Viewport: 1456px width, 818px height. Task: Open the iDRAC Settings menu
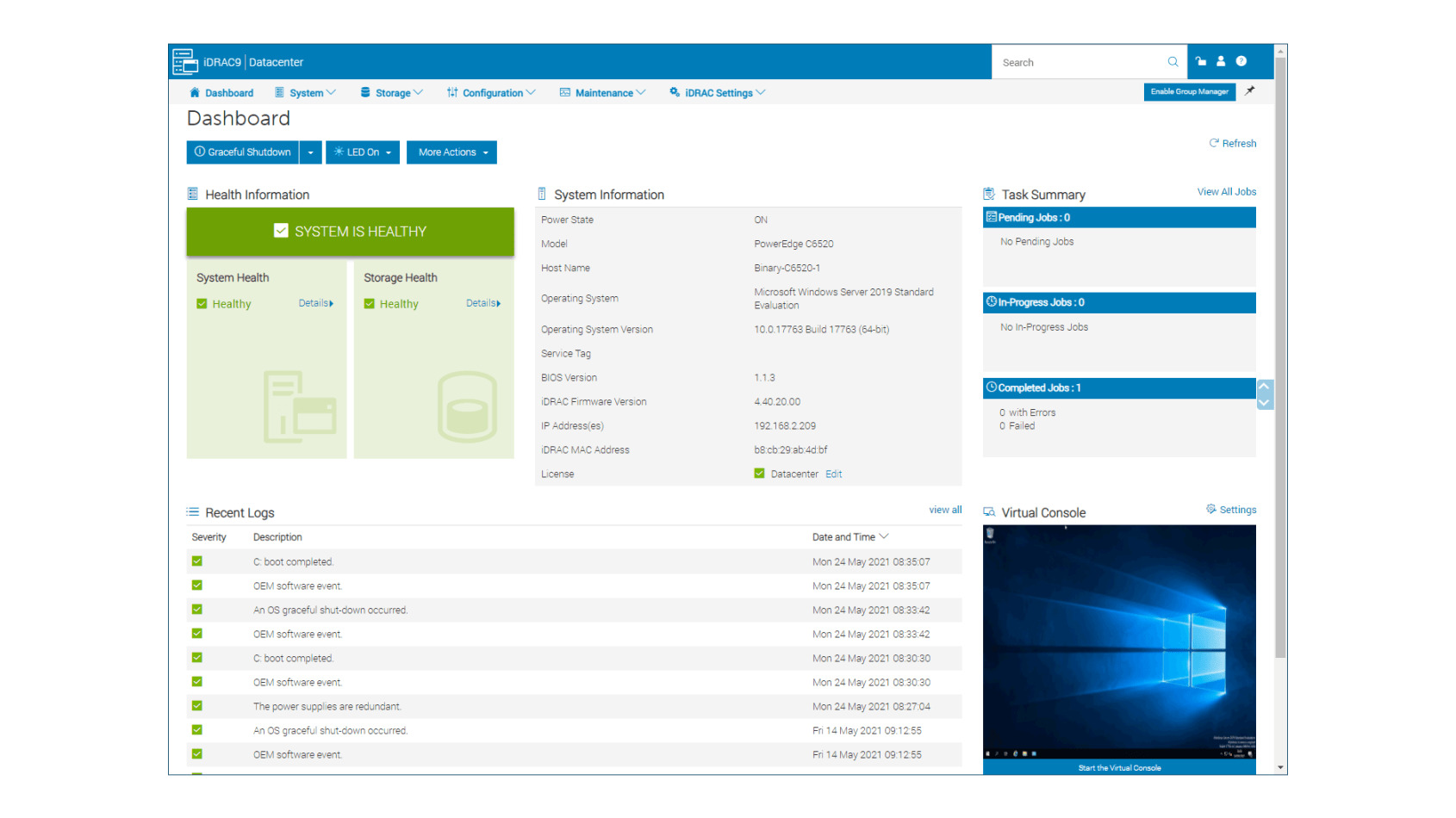click(x=717, y=93)
